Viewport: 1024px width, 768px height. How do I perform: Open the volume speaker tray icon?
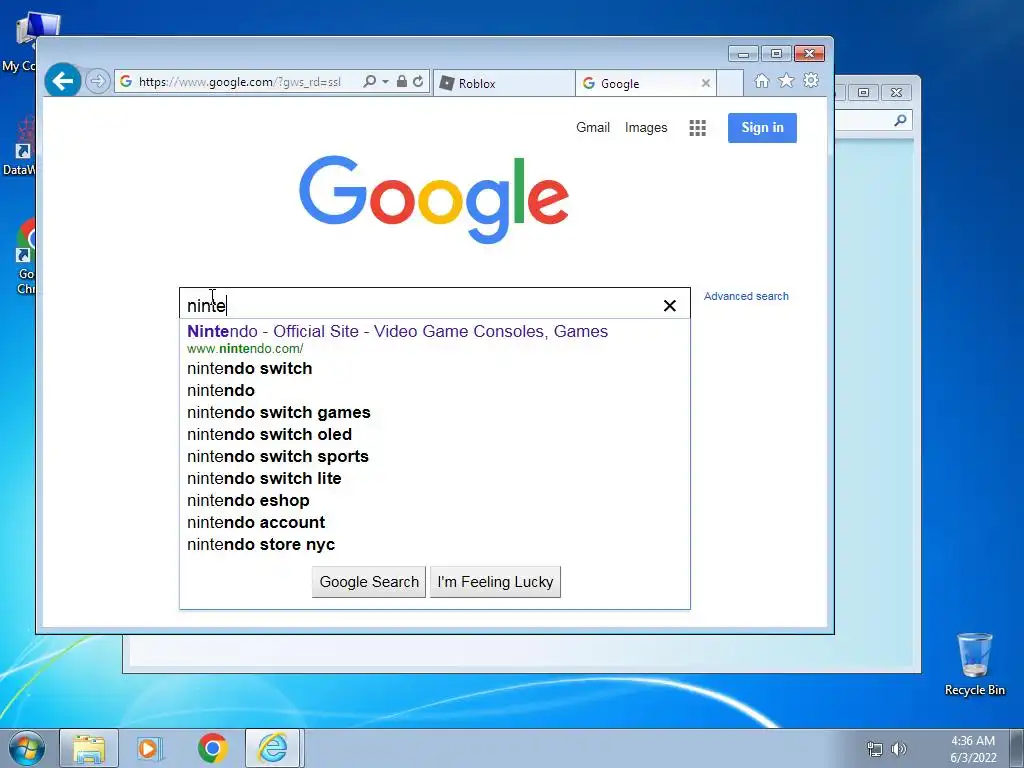click(899, 749)
